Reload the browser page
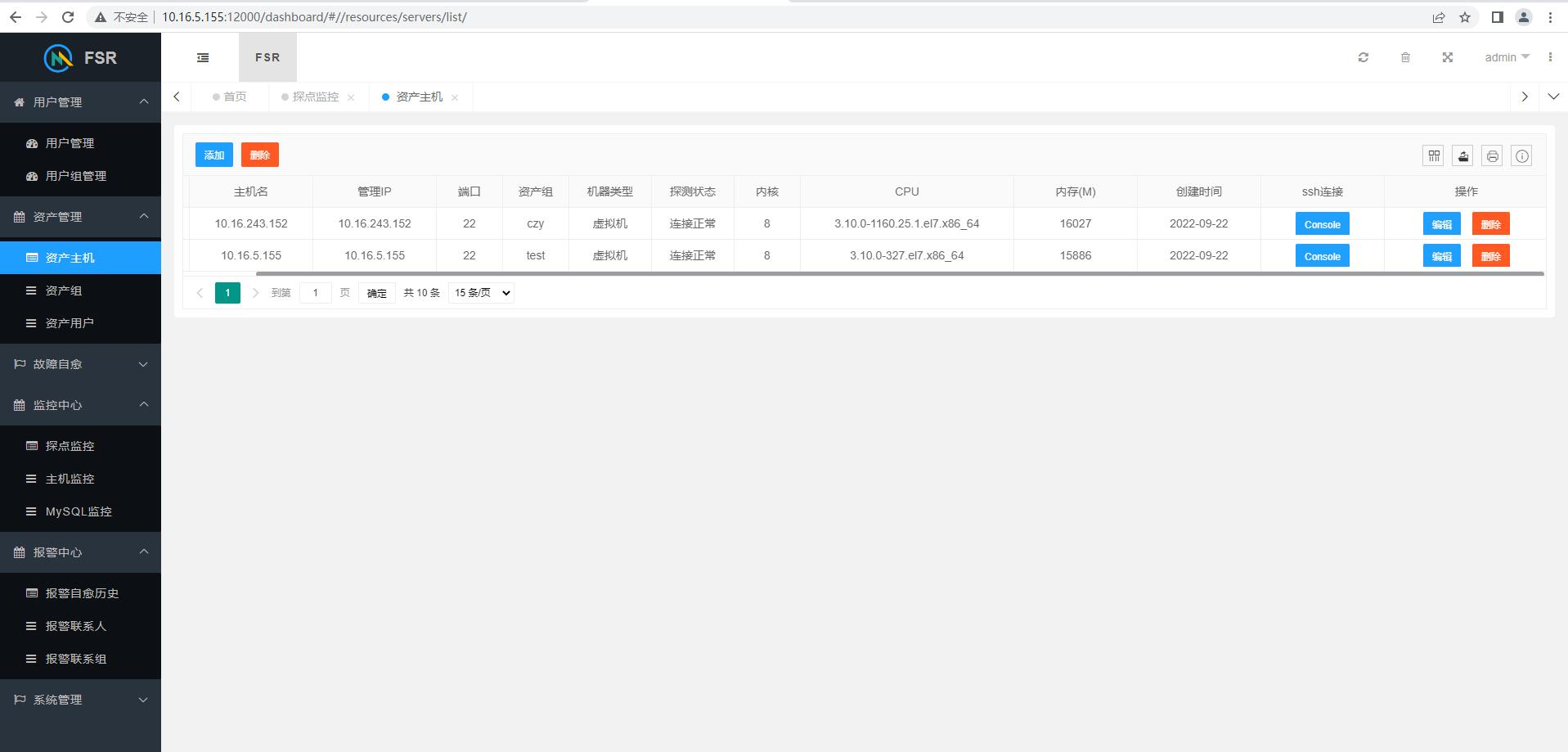This screenshot has width=1568, height=752. pyautogui.click(x=68, y=16)
